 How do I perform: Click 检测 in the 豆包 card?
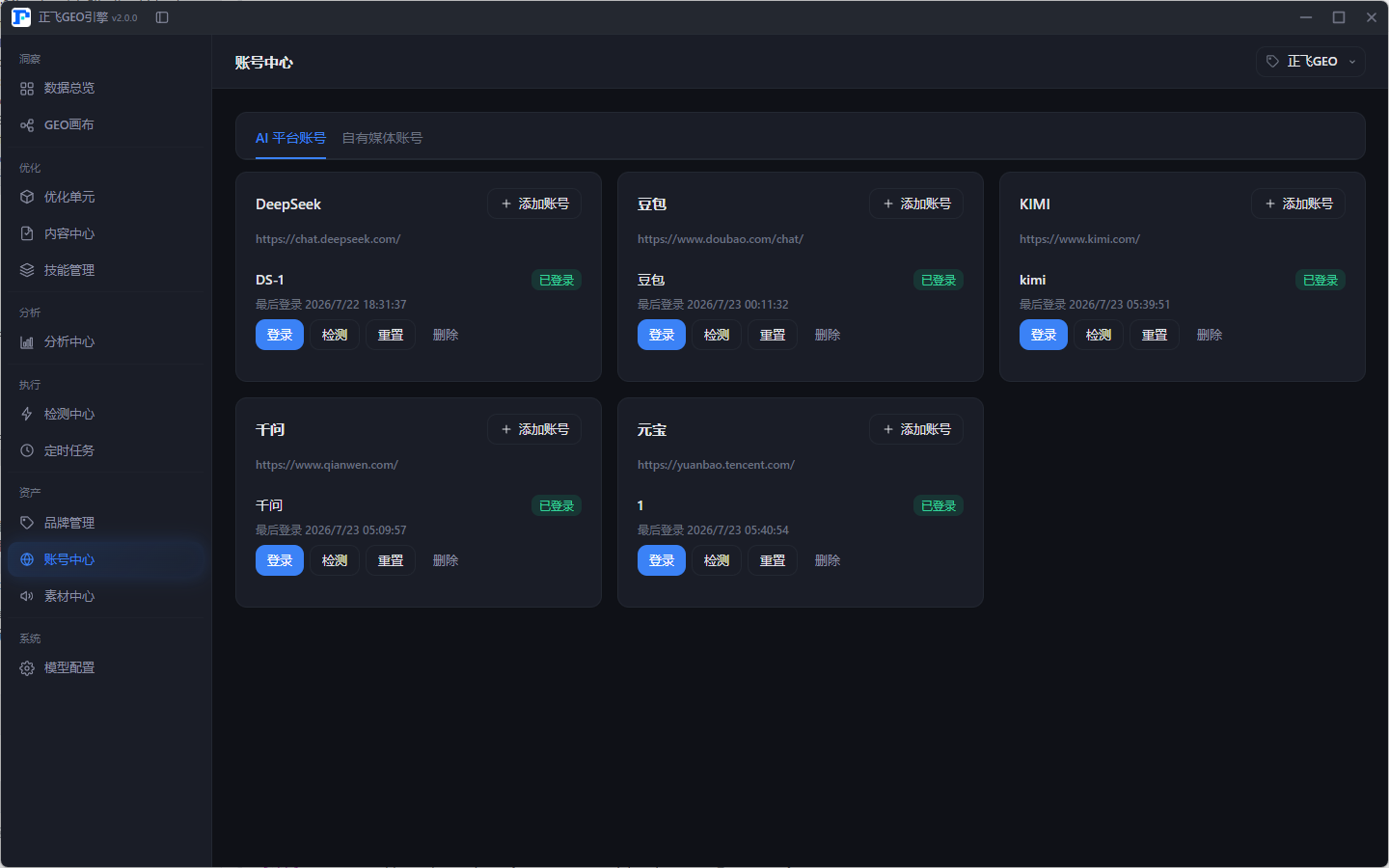tap(717, 335)
